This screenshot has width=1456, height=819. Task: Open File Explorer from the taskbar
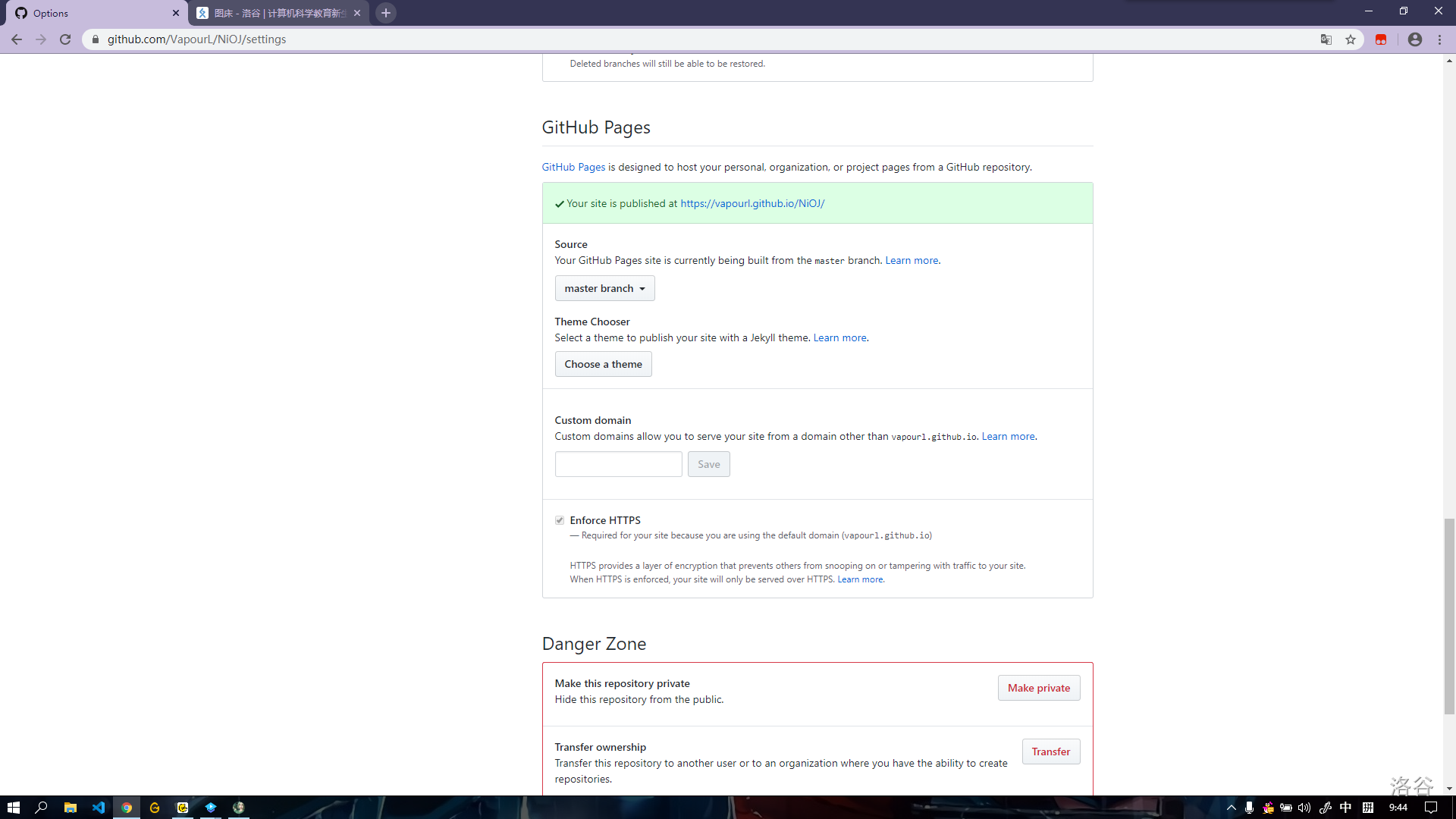tap(71, 808)
